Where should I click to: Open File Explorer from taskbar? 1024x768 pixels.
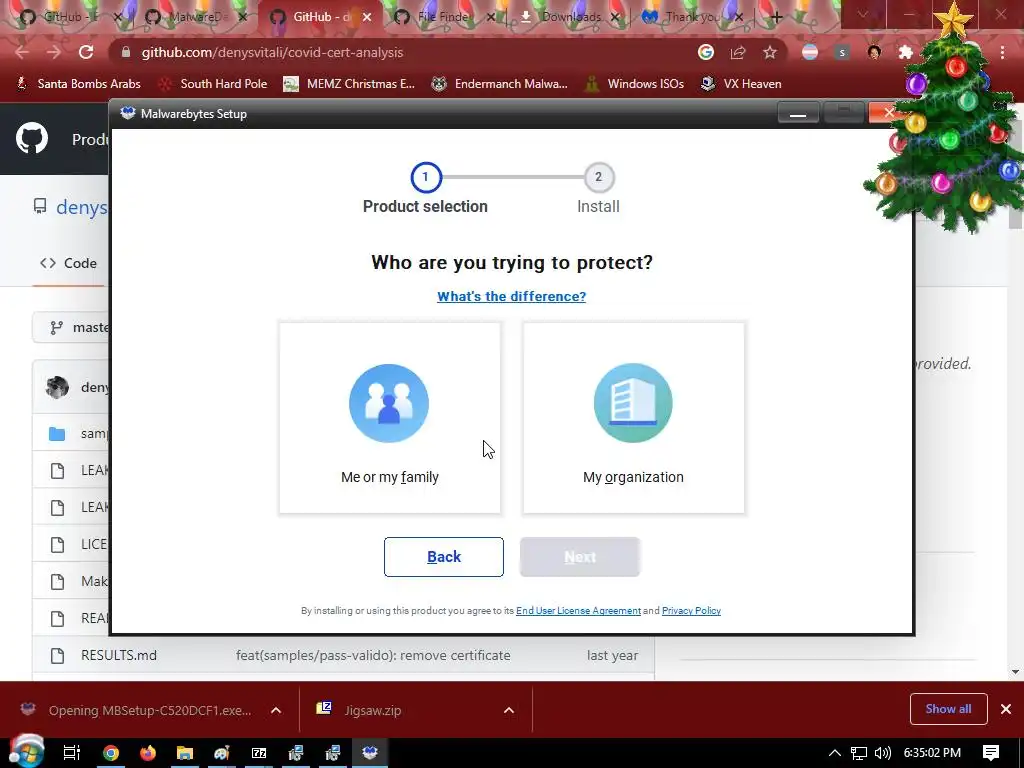coord(185,753)
